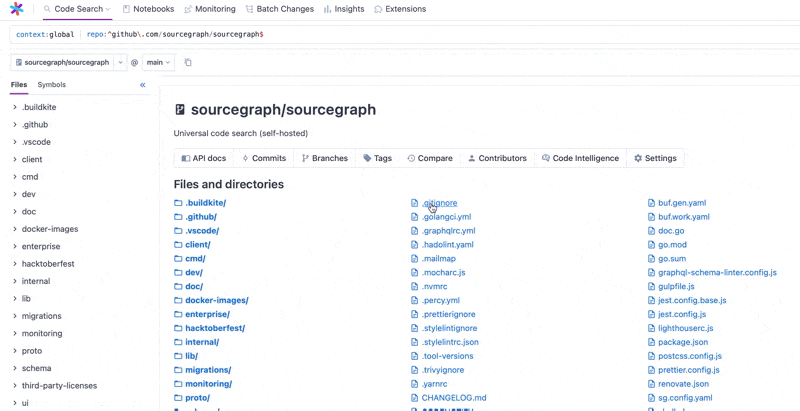View Commits
Image resolution: width=800 pixels, height=411 pixels.
[x=264, y=158]
